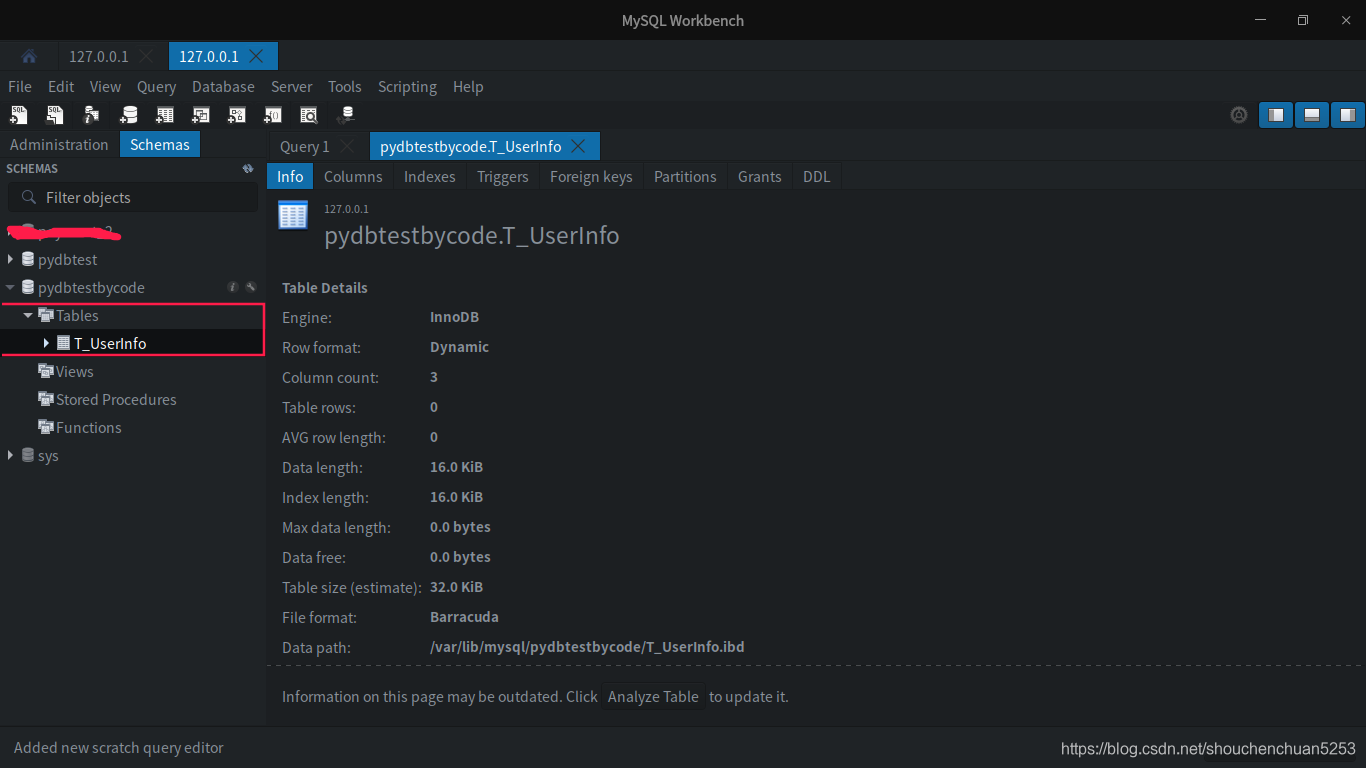Refresh the schemas list icon
The width and height of the screenshot is (1366, 768).
[x=248, y=169]
